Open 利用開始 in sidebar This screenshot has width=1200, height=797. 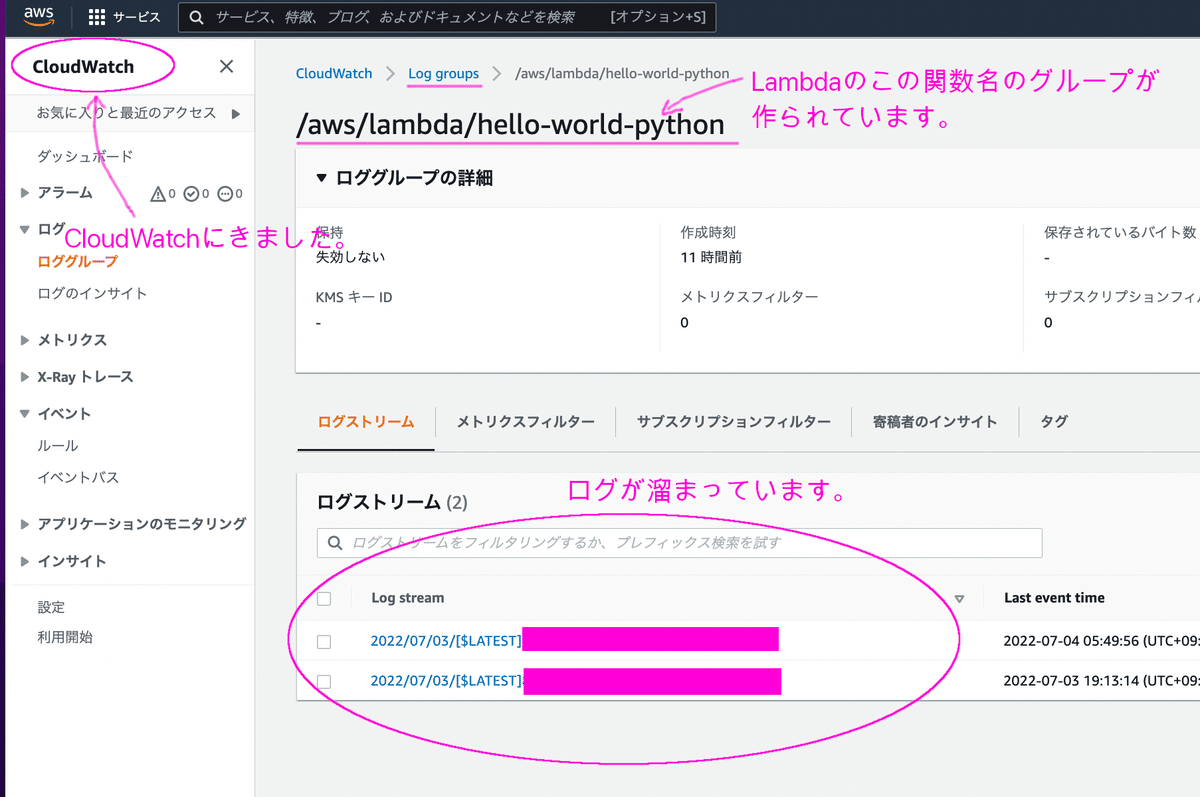click(x=65, y=637)
